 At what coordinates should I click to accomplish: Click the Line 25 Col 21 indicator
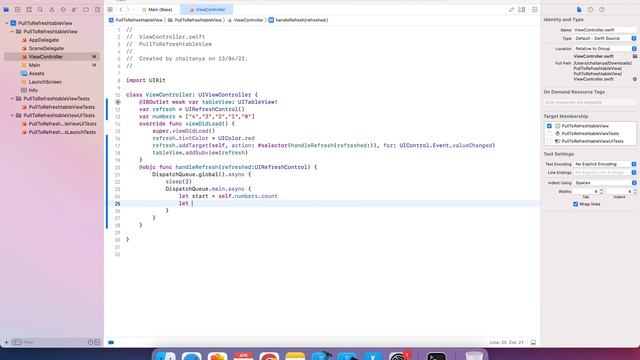click(x=507, y=342)
